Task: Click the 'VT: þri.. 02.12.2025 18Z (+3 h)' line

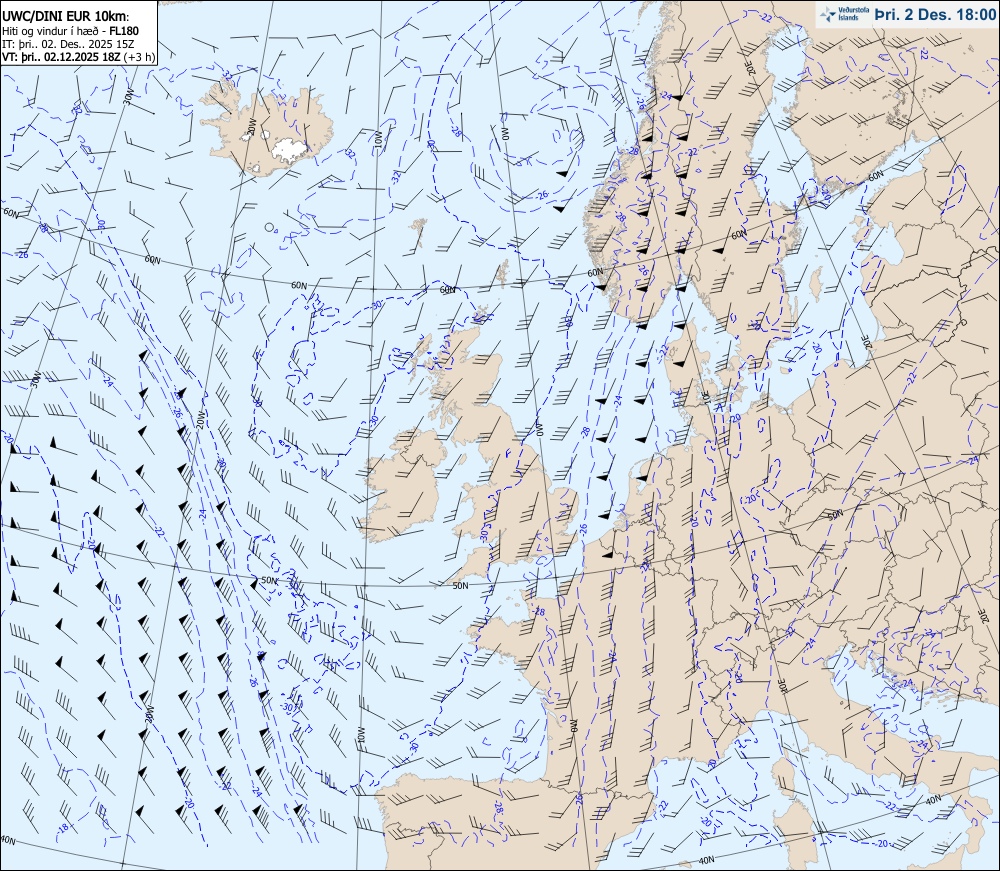Action: tap(78, 56)
